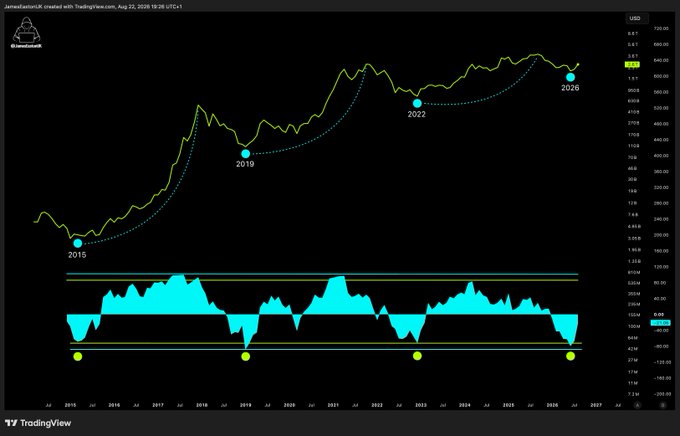Select the cyan 2026 bottom marker
This screenshot has height=436, width=680.
(x=570, y=77)
